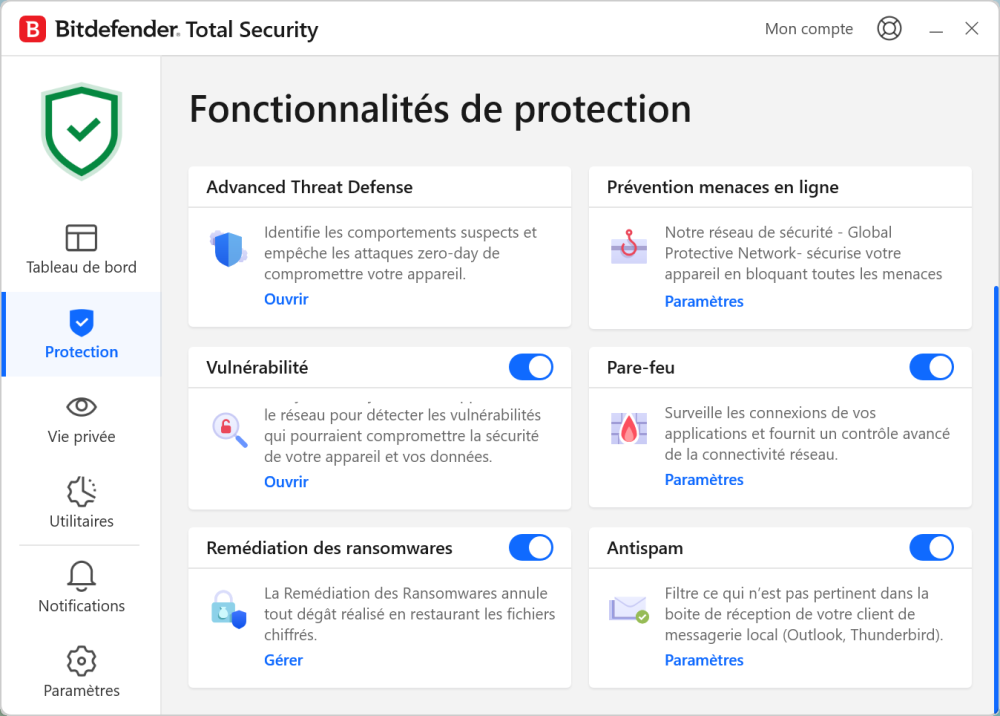Viewport: 1000px width, 716px height.
Task: Open the Utilitaires sidebar item
Action: [81, 503]
